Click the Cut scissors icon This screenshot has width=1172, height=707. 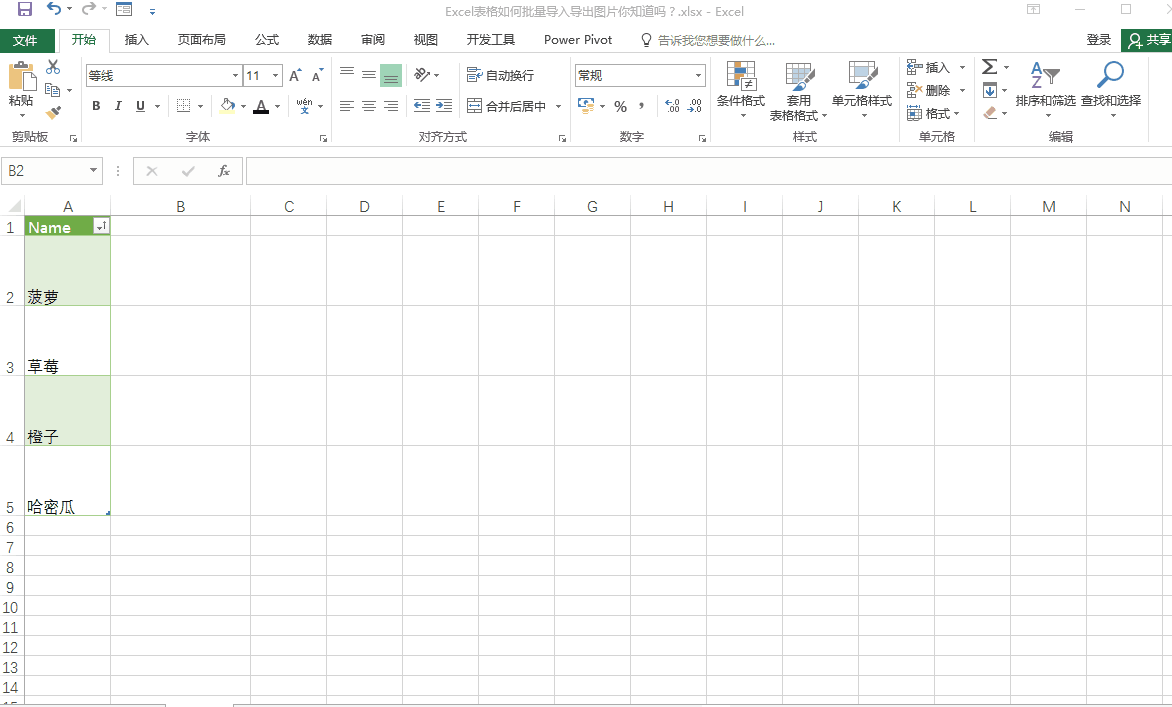coord(53,67)
